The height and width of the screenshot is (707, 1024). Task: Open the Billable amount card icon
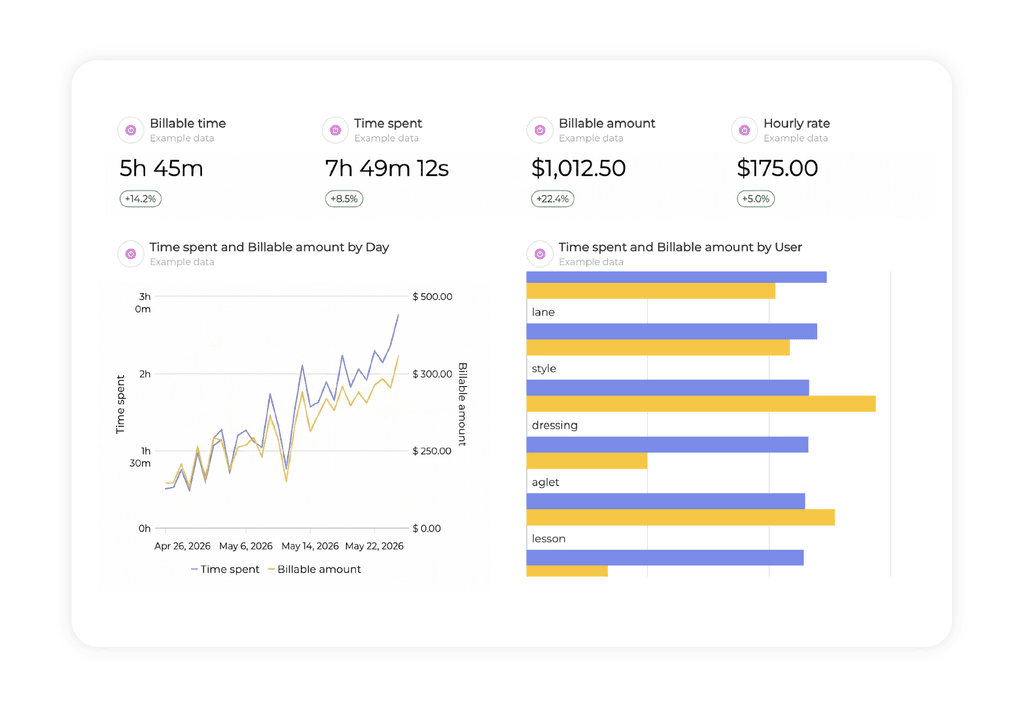click(x=539, y=130)
